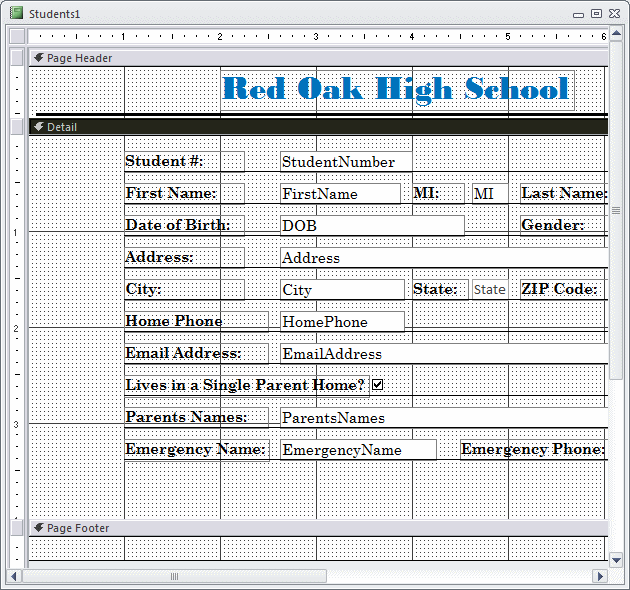Select the Email Address: label
The width and height of the screenshot is (630, 590).
pyautogui.click(x=196, y=354)
